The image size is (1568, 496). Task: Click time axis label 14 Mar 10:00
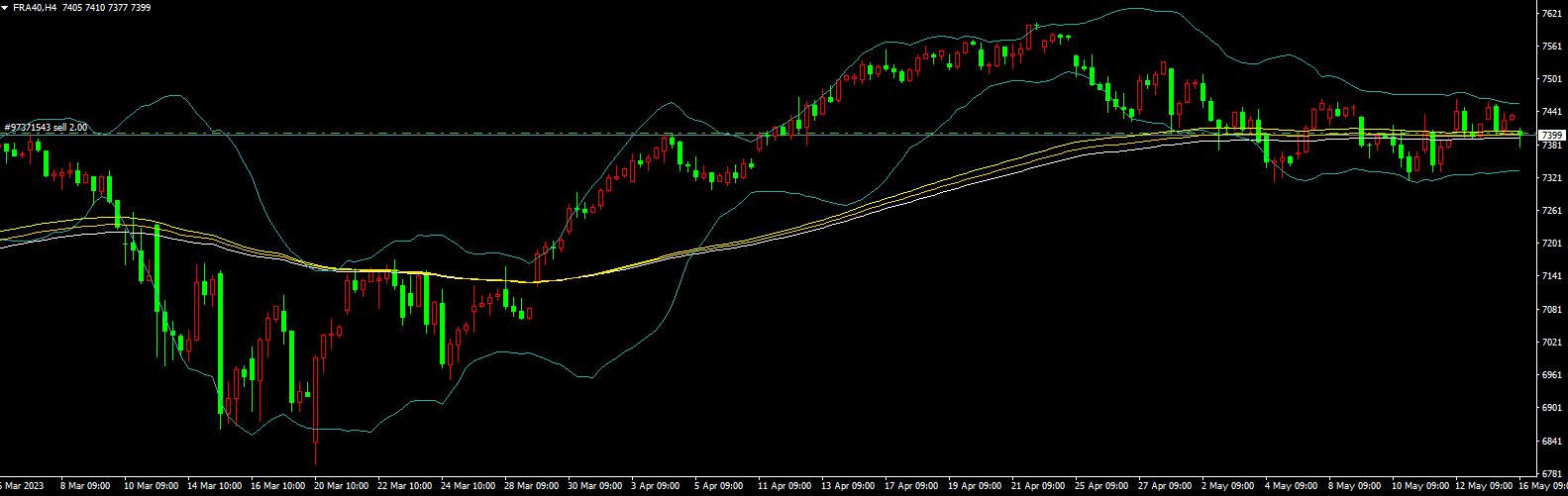tap(214, 487)
